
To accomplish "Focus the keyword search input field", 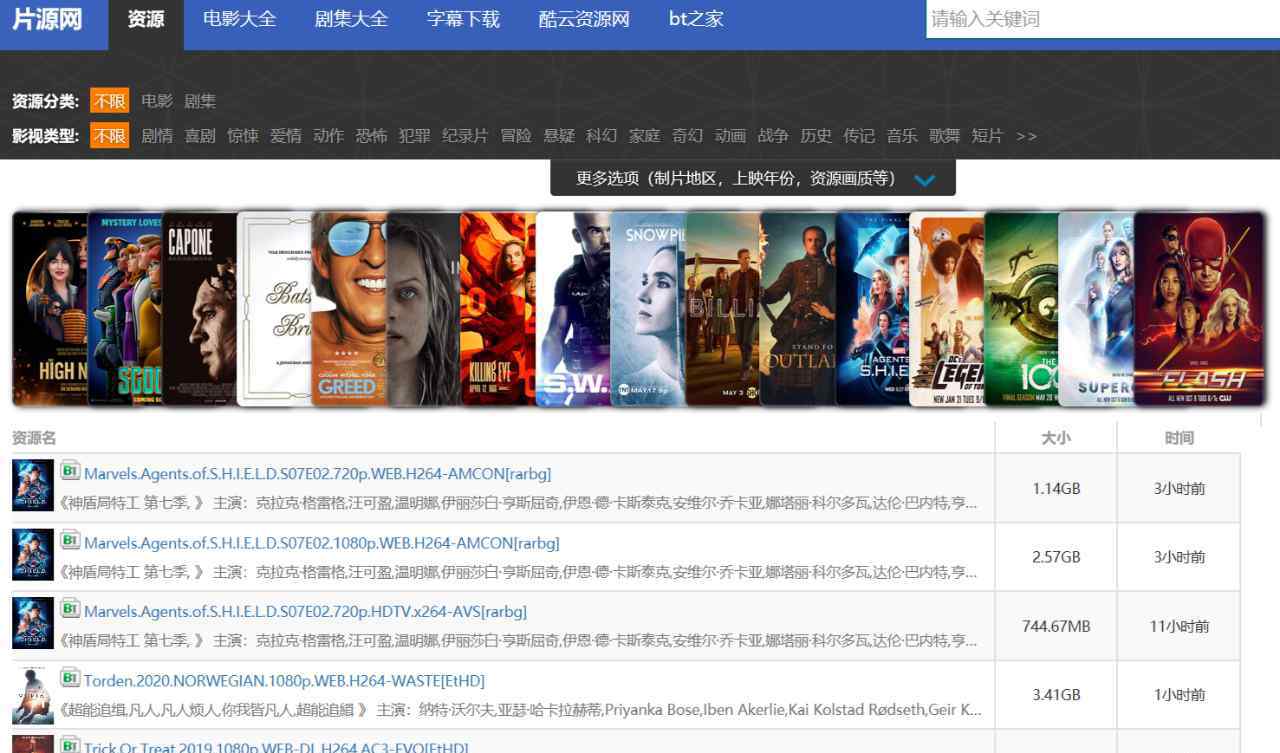I will click(x=1103, y=19).
